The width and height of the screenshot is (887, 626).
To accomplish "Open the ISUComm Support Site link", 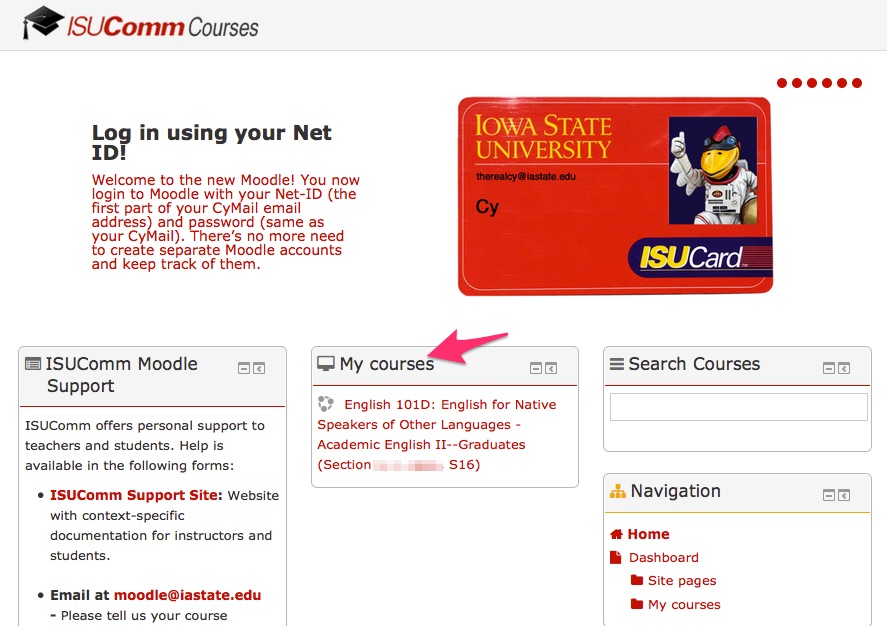I will click(x=134, y=495).
